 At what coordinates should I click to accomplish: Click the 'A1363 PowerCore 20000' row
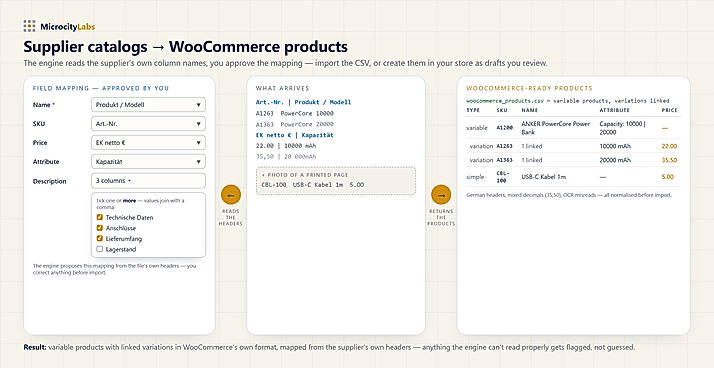[295, 124]
